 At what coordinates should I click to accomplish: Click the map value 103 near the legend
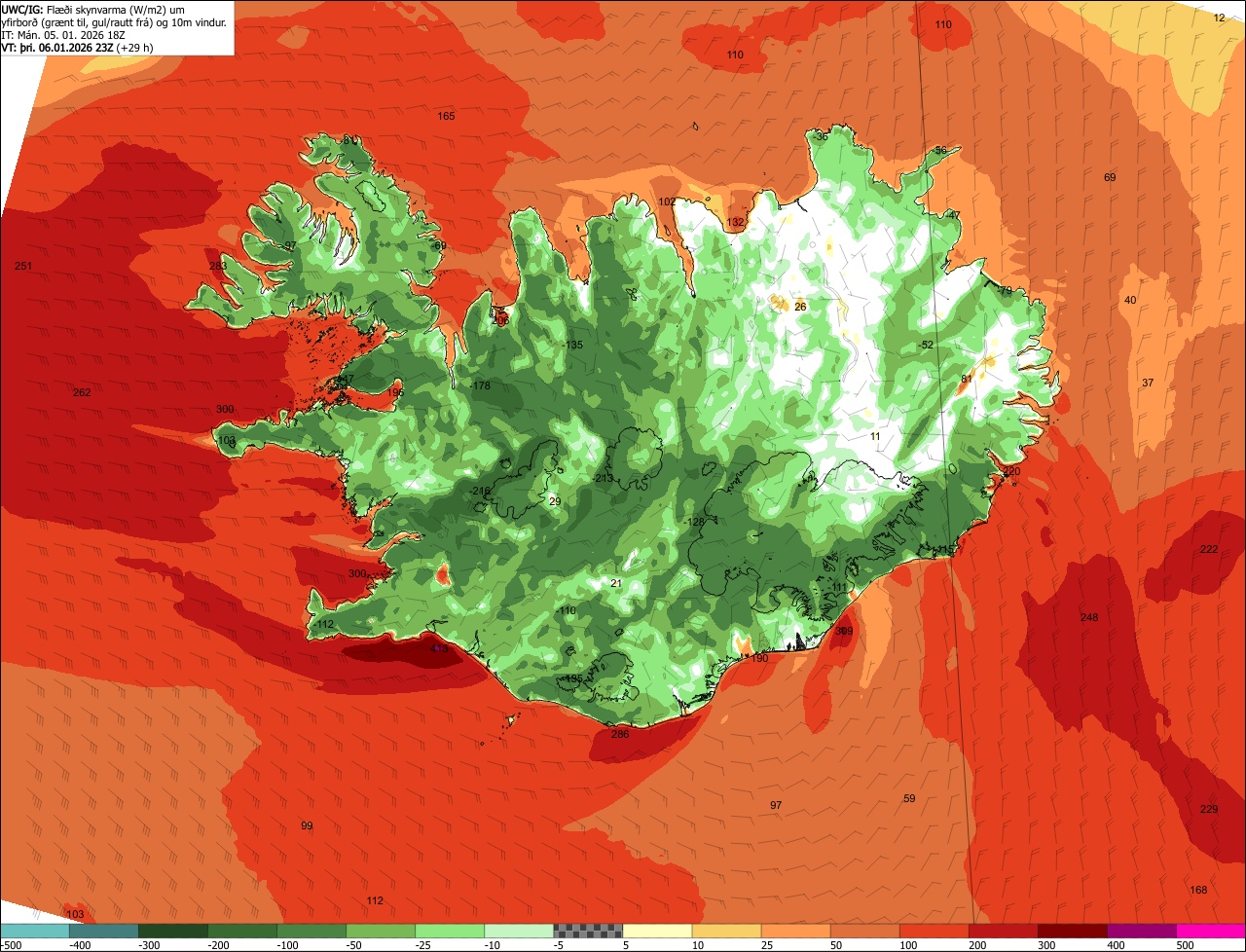pos(75,915)
